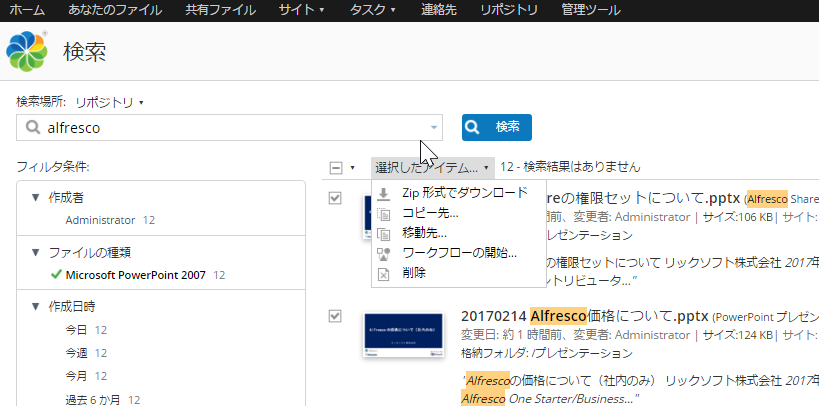The height and width of the screenshot is (406, 819).
Task: Click the blue 検索 button
Action: (x=497, y=127)
